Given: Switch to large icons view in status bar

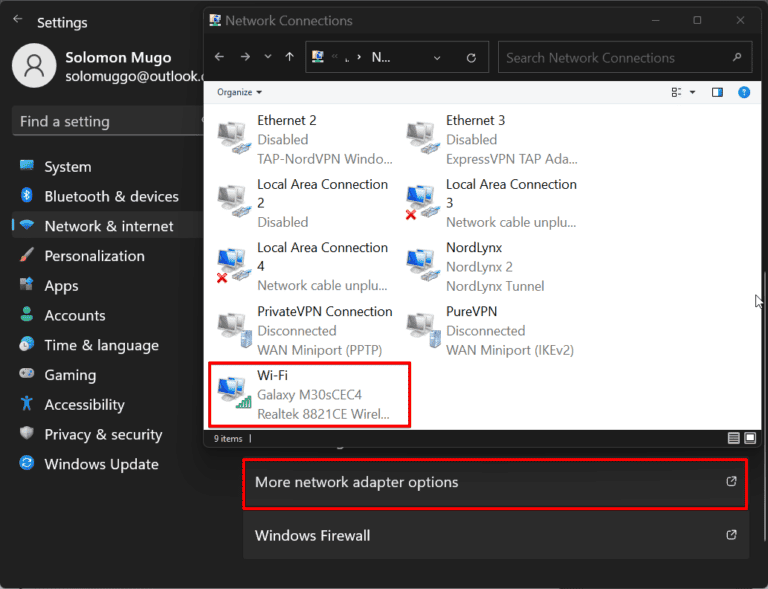Looking at the screenshot, I should click(750, 438).
